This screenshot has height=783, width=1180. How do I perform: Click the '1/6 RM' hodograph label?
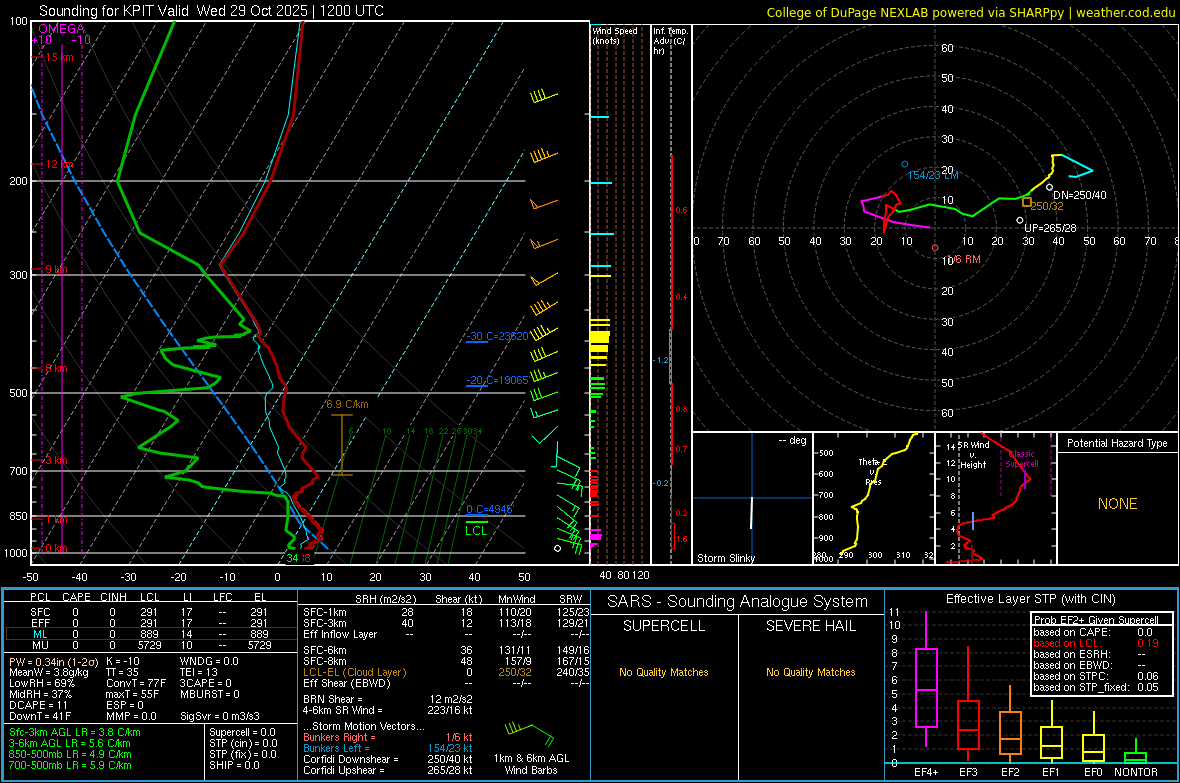coord(962,260)
